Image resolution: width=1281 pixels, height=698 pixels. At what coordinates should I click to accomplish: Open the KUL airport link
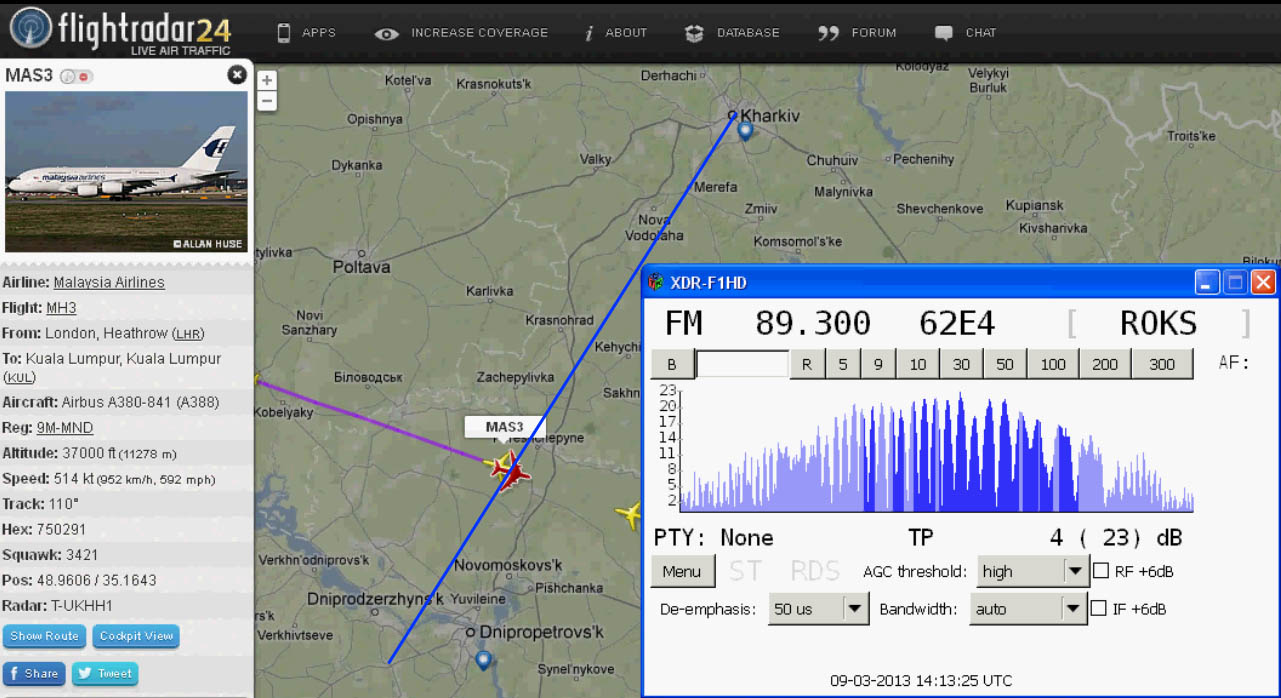(20, 377)
